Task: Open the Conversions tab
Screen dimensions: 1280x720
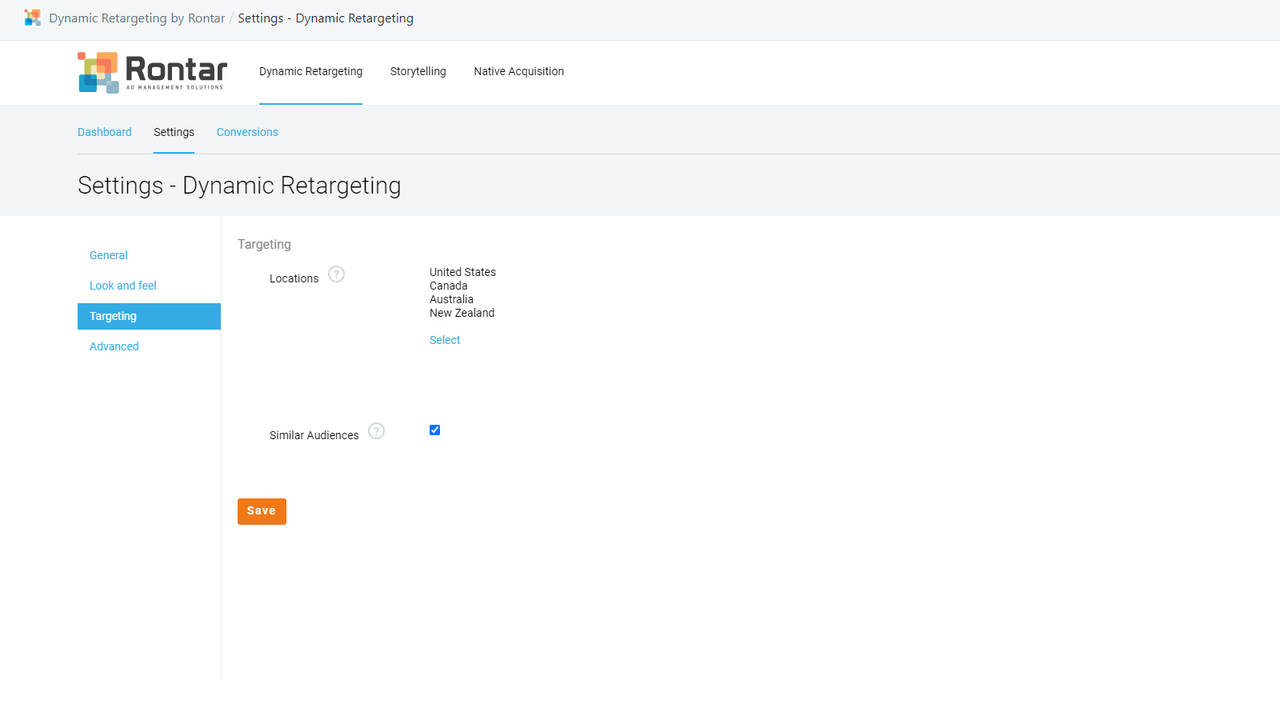Action: click(246, 131)
